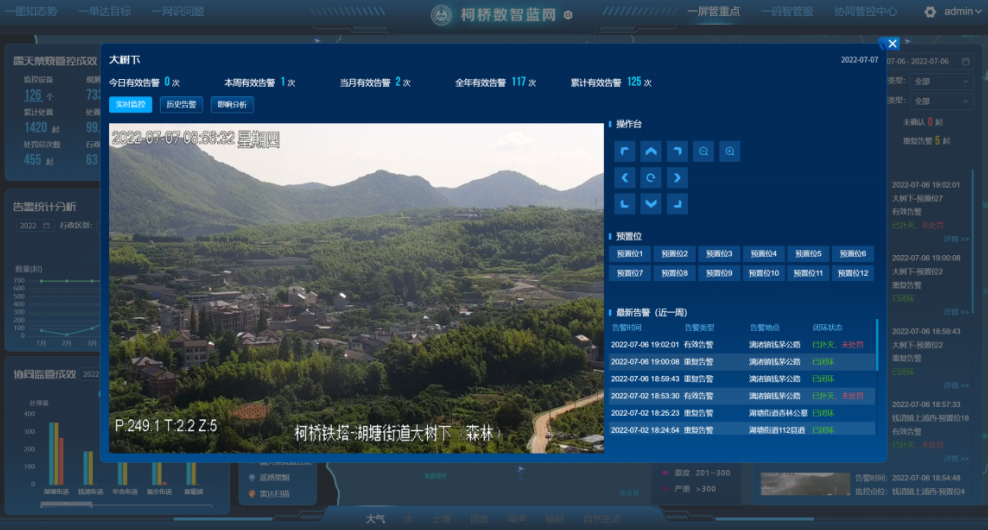Screen dimensions: 988x530
Task: Pan the camera right with the right arrow
Action: [677, 178]
